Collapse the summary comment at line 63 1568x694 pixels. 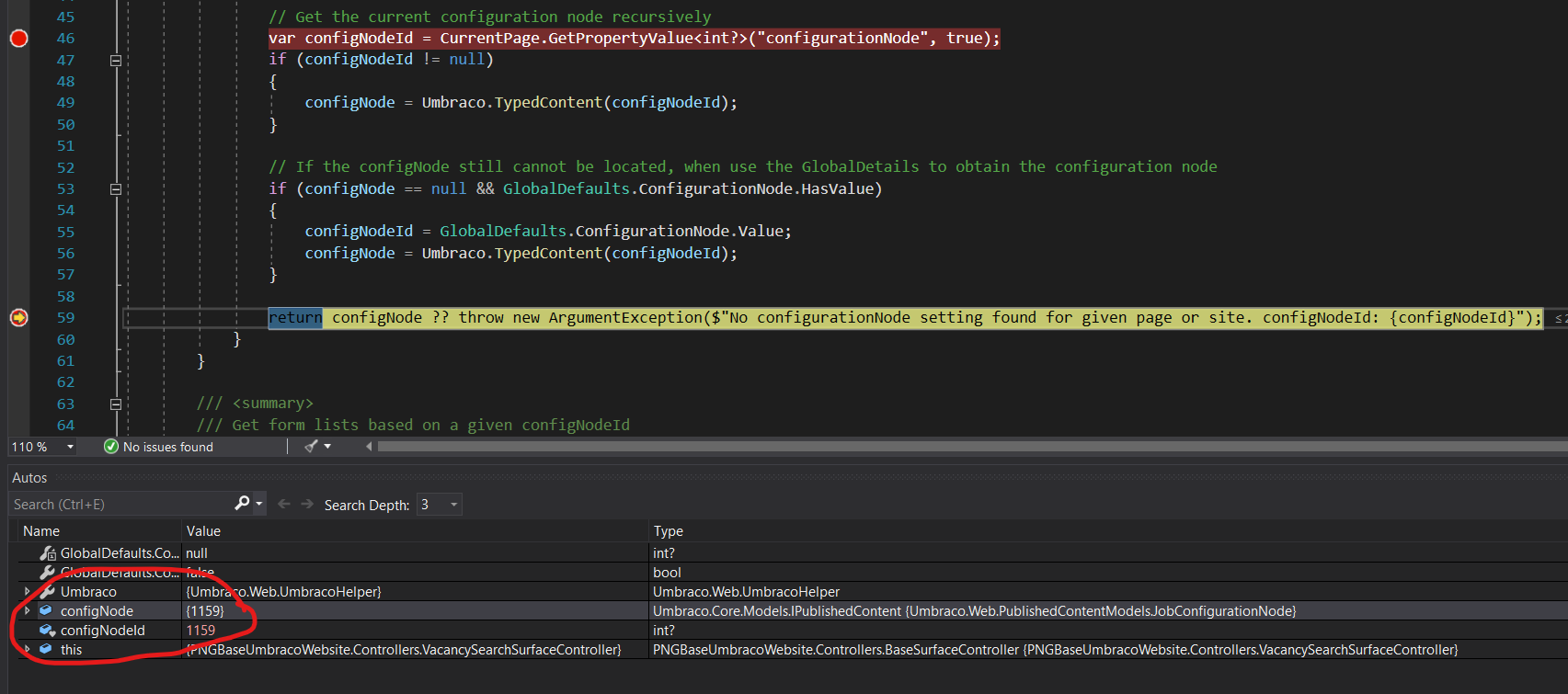[x=116, y=404]
